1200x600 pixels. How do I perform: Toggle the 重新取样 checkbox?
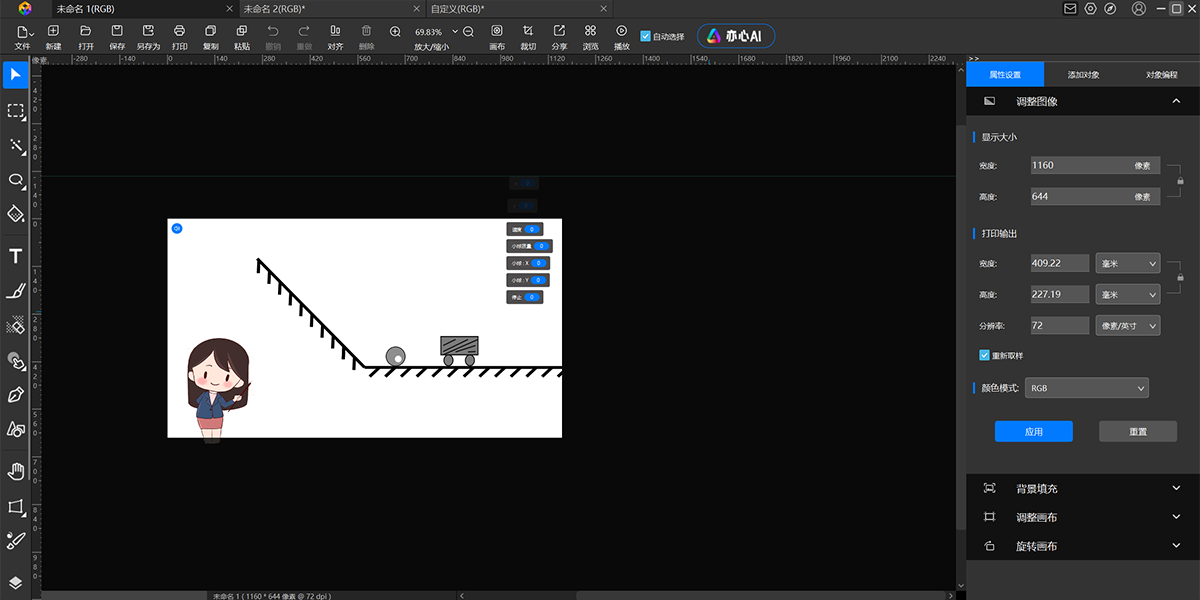(985, 355)
